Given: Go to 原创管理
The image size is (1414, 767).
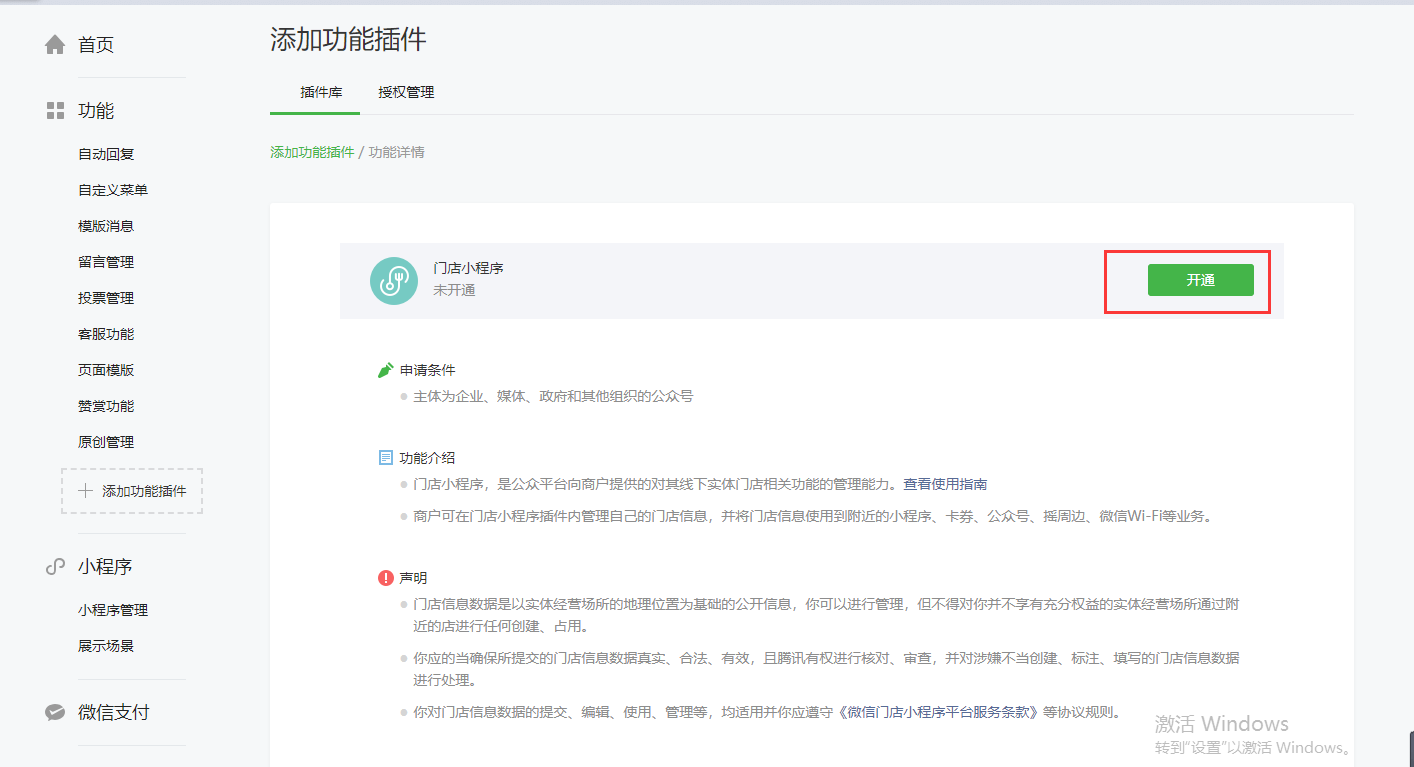Looking at the screenshot, I should click(106, 442).
